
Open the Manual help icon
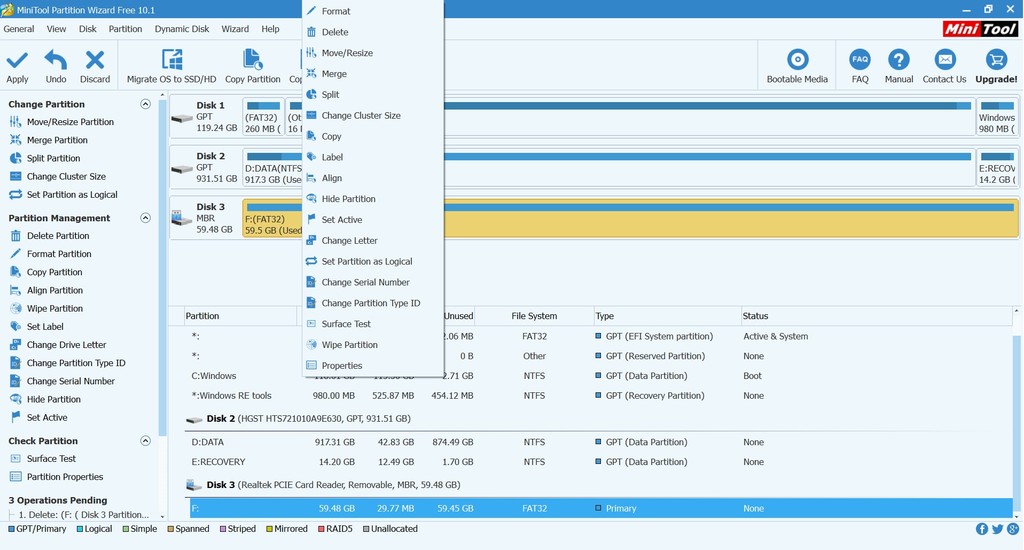[x=899, y=60]
